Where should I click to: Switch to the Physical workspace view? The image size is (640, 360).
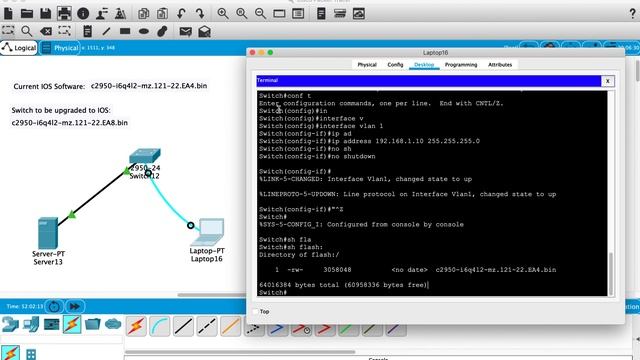60,48
